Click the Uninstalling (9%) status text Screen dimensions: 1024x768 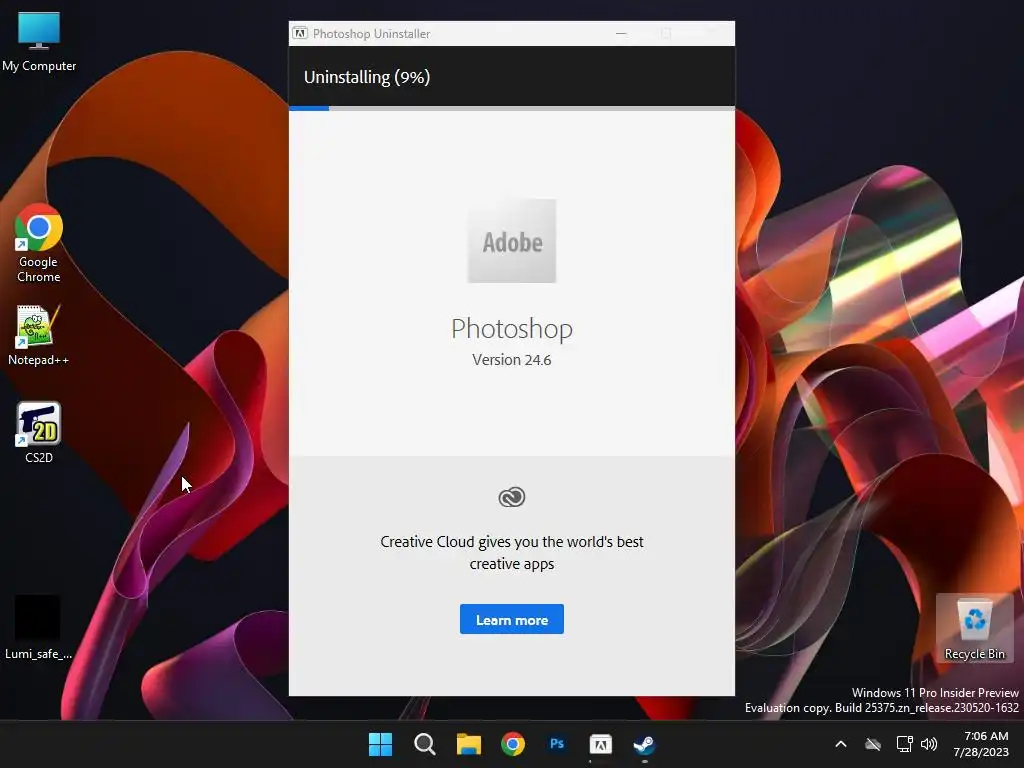[367, 77]
